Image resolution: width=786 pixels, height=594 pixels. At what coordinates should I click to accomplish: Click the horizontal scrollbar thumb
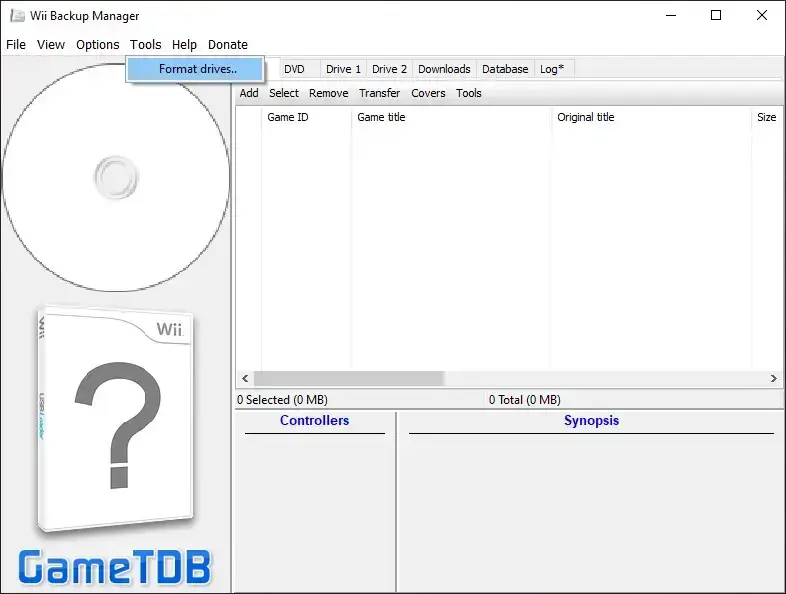coord(349,378)
